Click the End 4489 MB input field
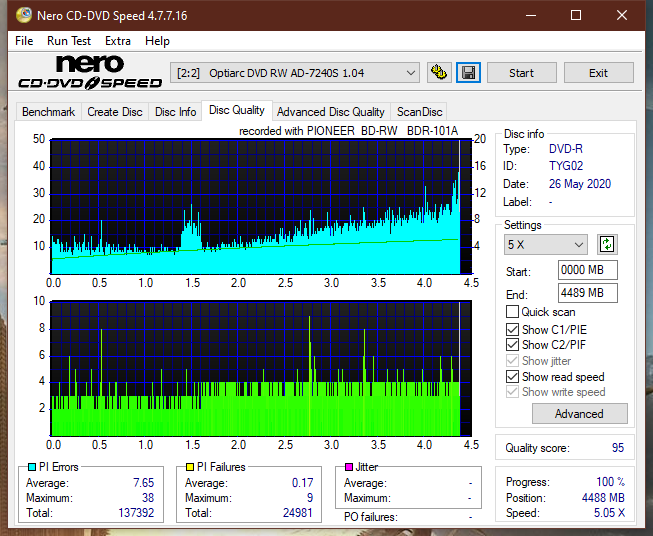The width and height of the screenshot is (653, 536). coord(588,293)
